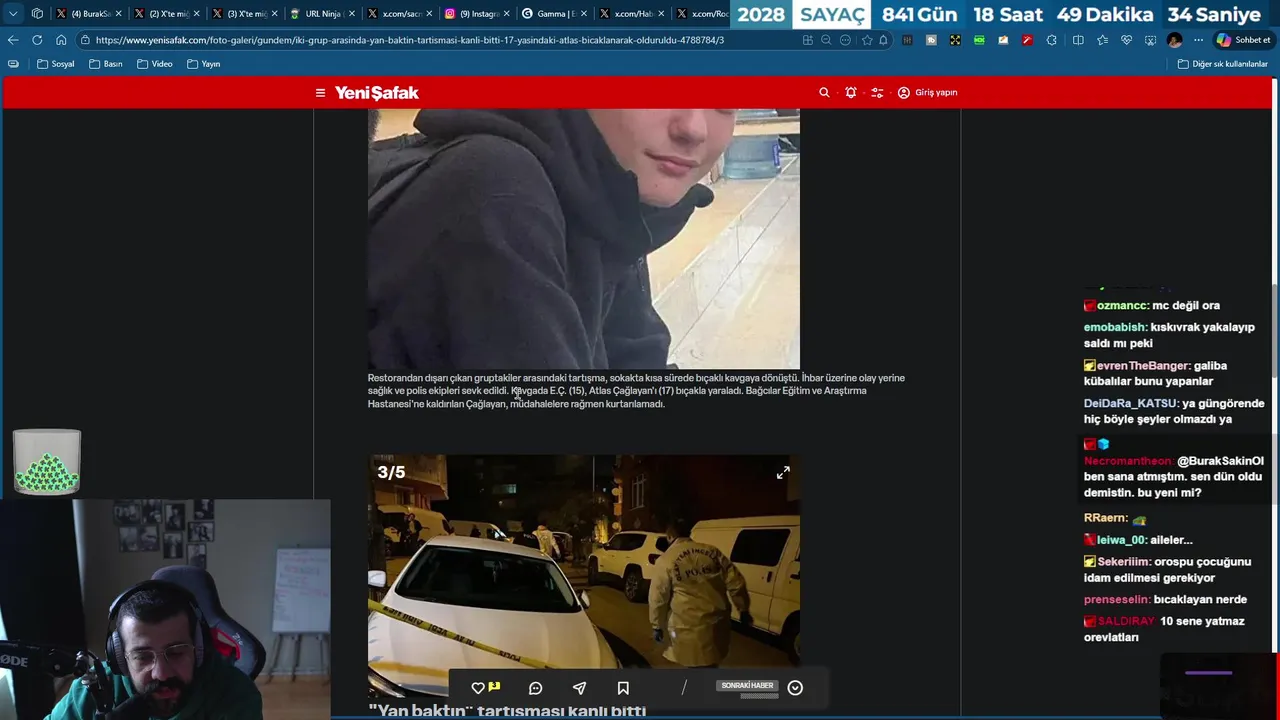
Task: Click the hooded youth photo
Action: point(584,238)
